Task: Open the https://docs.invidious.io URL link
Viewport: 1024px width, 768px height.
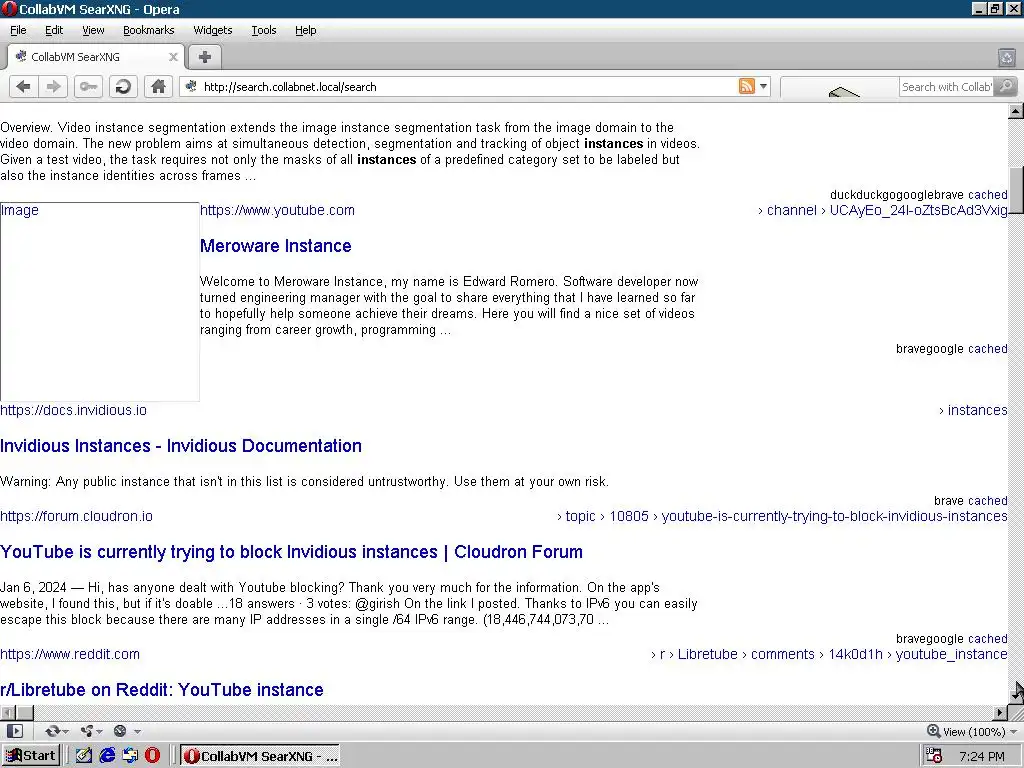Action: pyautogui.click(x=73, y=410)
